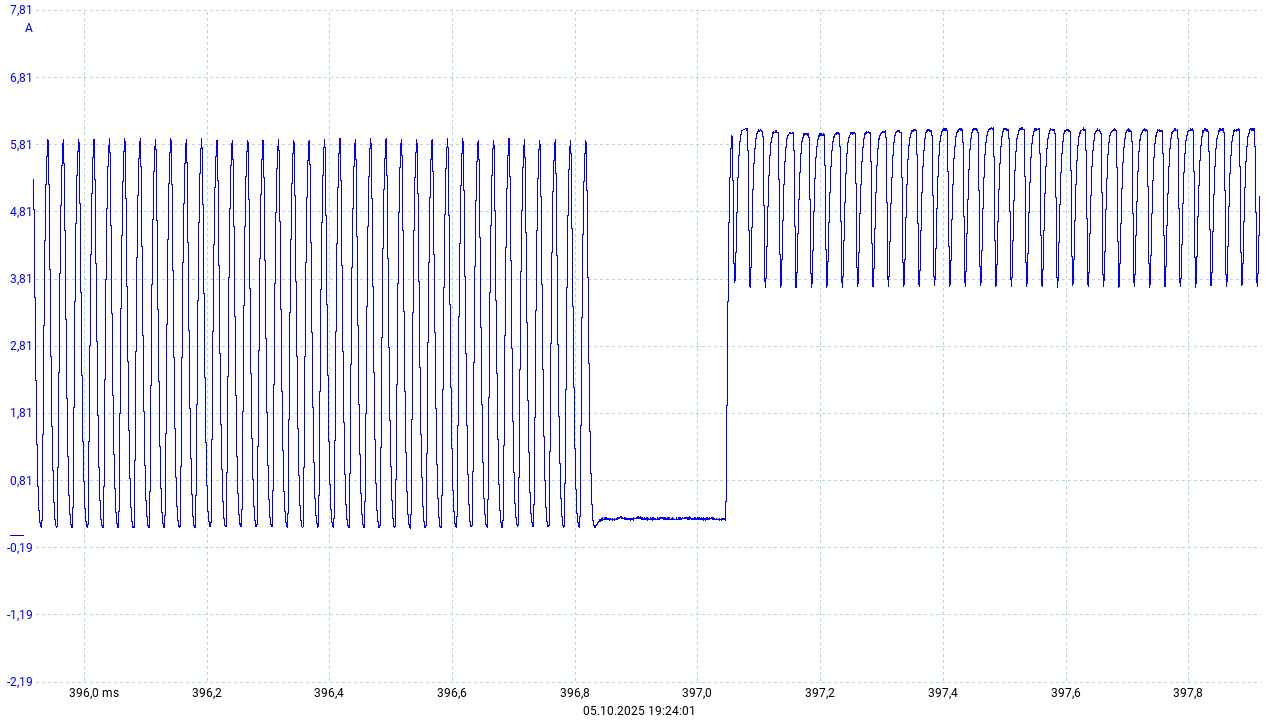This screenshot has width=1280, height=720.
Task: Click the 397,2 time axis label
Action: pos(820,693)
